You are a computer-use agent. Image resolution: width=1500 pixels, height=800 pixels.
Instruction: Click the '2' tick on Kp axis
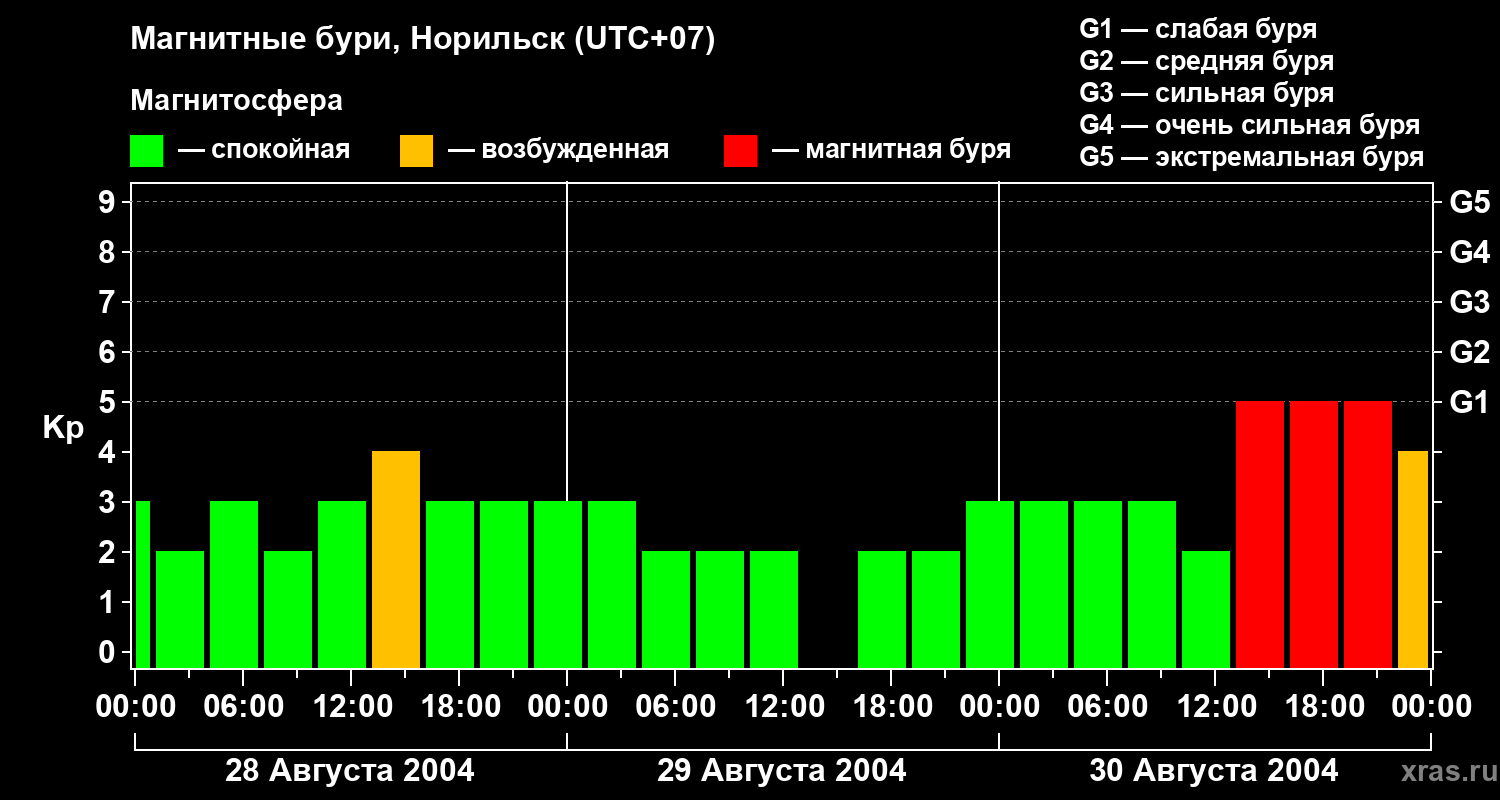click(109, 552)
